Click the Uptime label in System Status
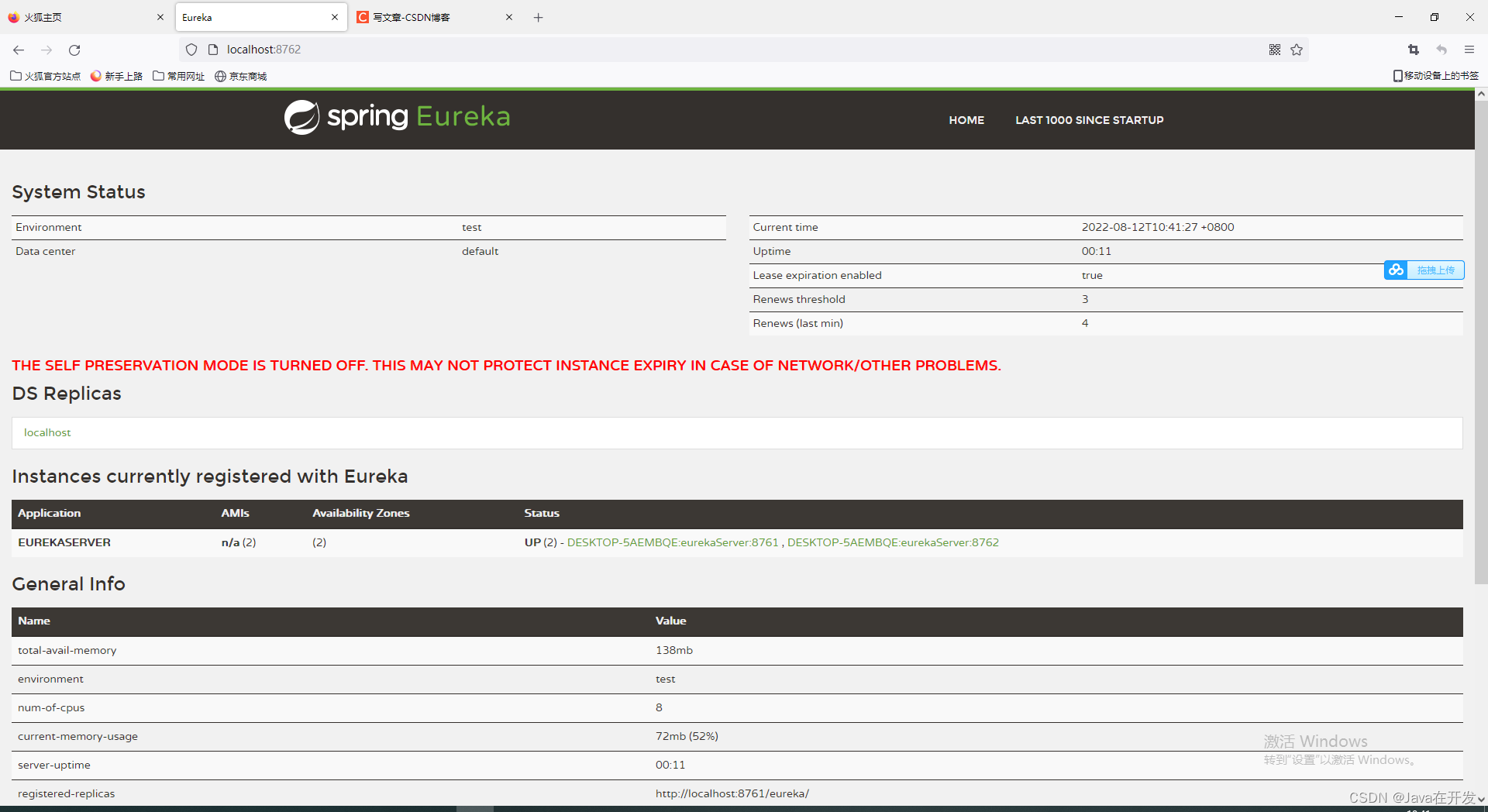The image size is (1488, 812). click(772, 251)
